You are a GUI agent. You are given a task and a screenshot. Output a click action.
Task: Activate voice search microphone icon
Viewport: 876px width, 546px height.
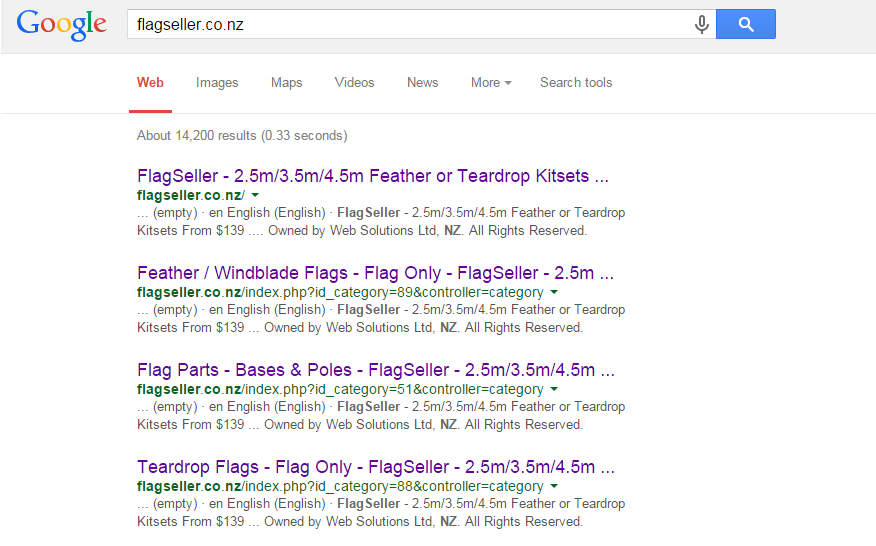702,24
